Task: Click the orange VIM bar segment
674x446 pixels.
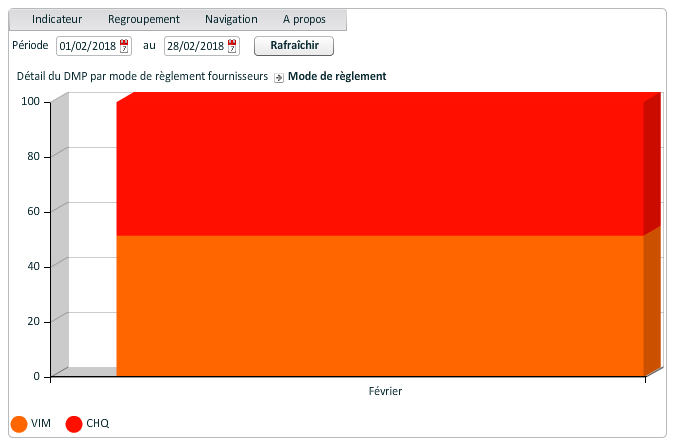Action: coord(380,306)
